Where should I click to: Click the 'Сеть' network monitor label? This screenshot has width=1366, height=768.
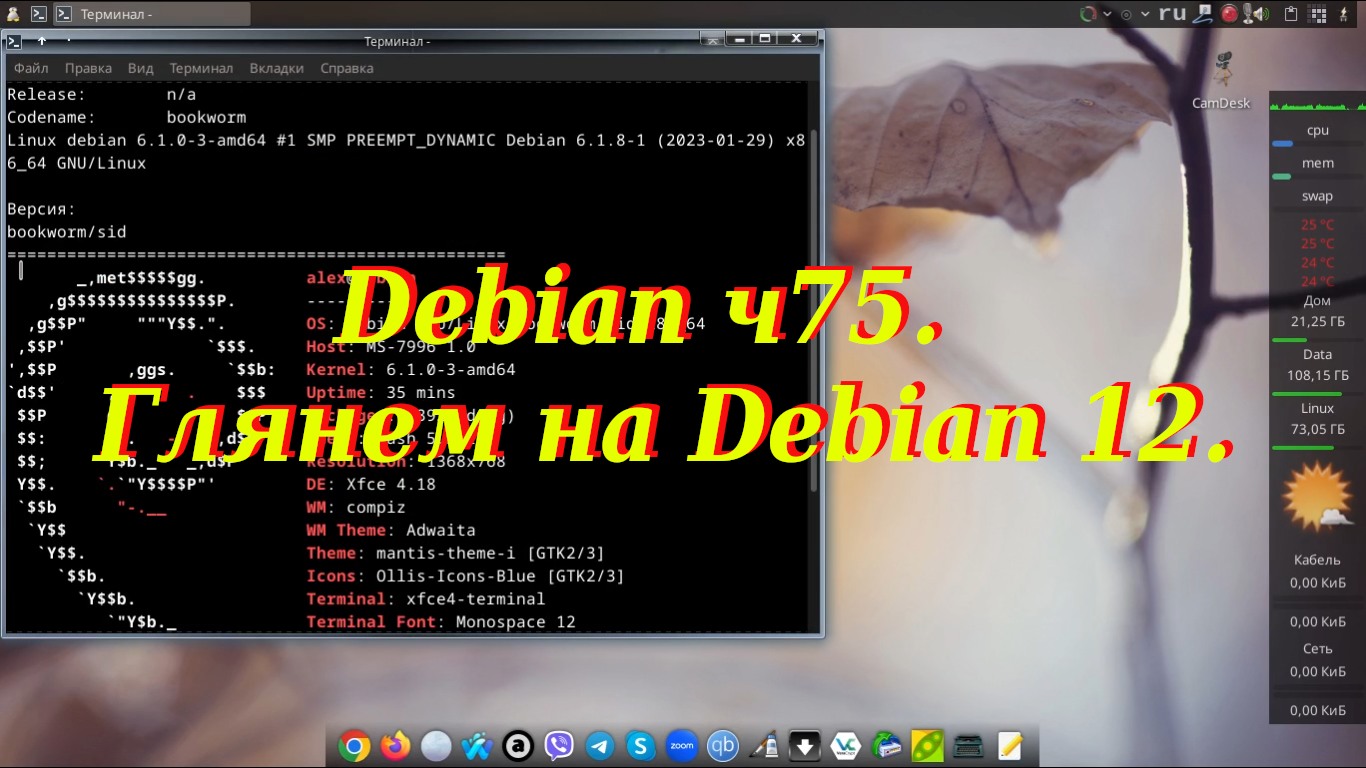tap(1317, 648)
